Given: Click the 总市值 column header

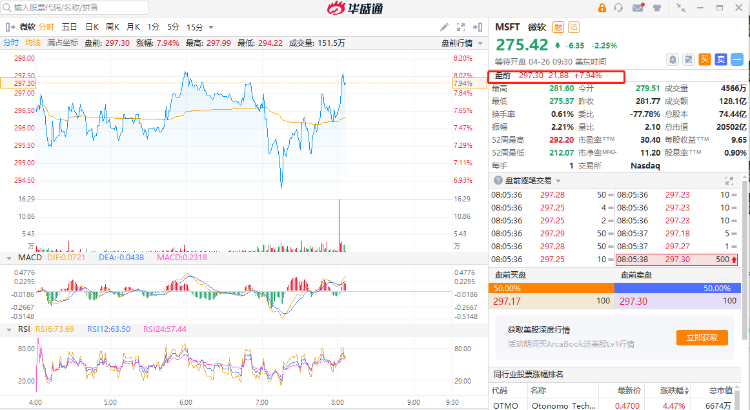Looking at the screenshot, I should 719,391.
